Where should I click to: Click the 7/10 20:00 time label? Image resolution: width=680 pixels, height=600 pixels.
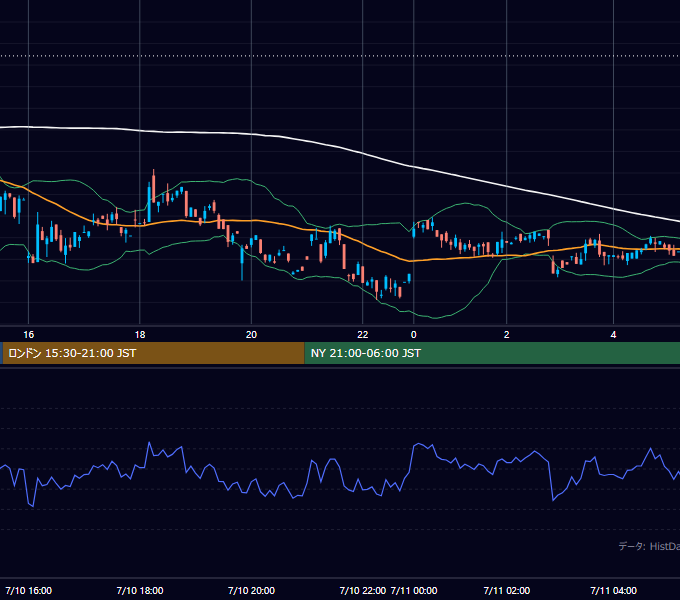click(251, 590)
